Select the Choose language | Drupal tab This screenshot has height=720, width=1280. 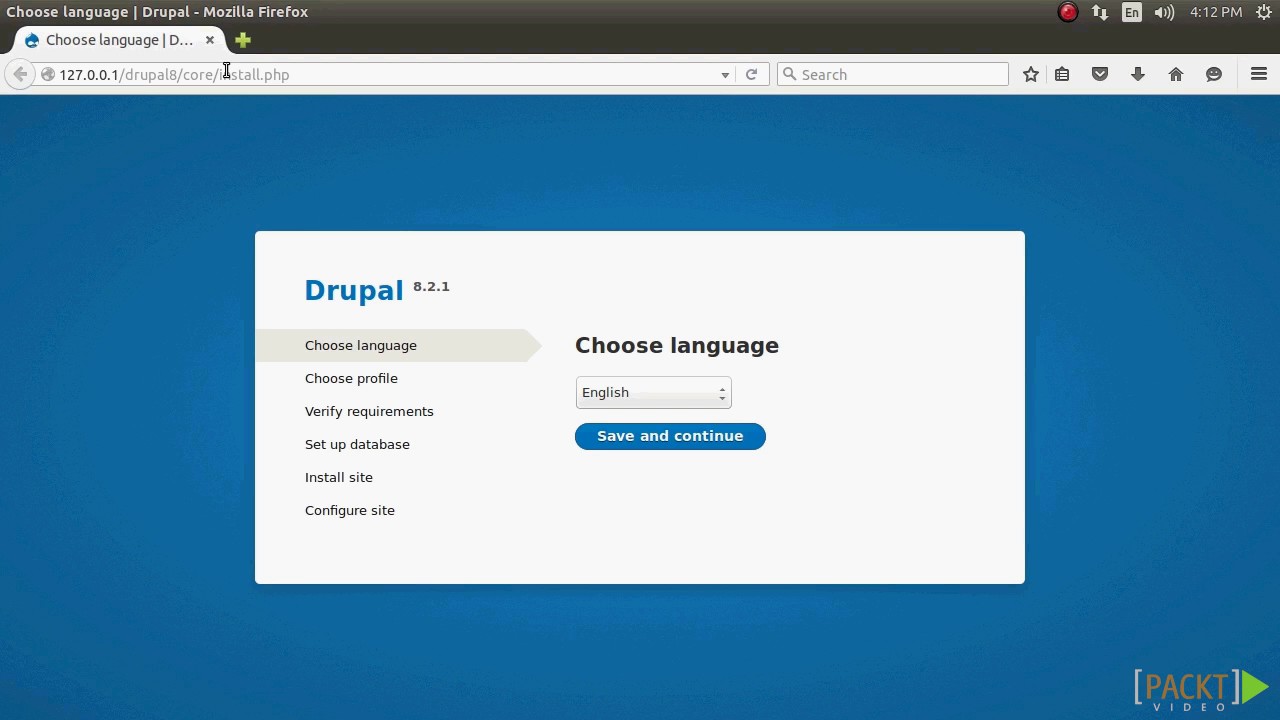point(119,40)
